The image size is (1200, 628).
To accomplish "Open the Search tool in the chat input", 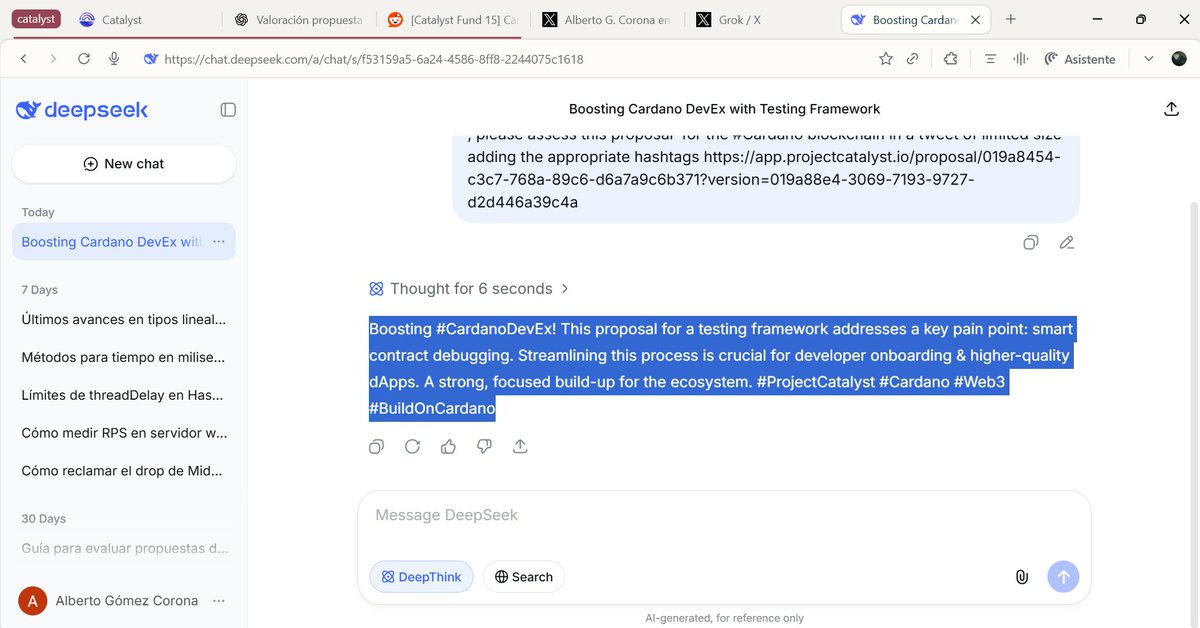I will [523, 576].
